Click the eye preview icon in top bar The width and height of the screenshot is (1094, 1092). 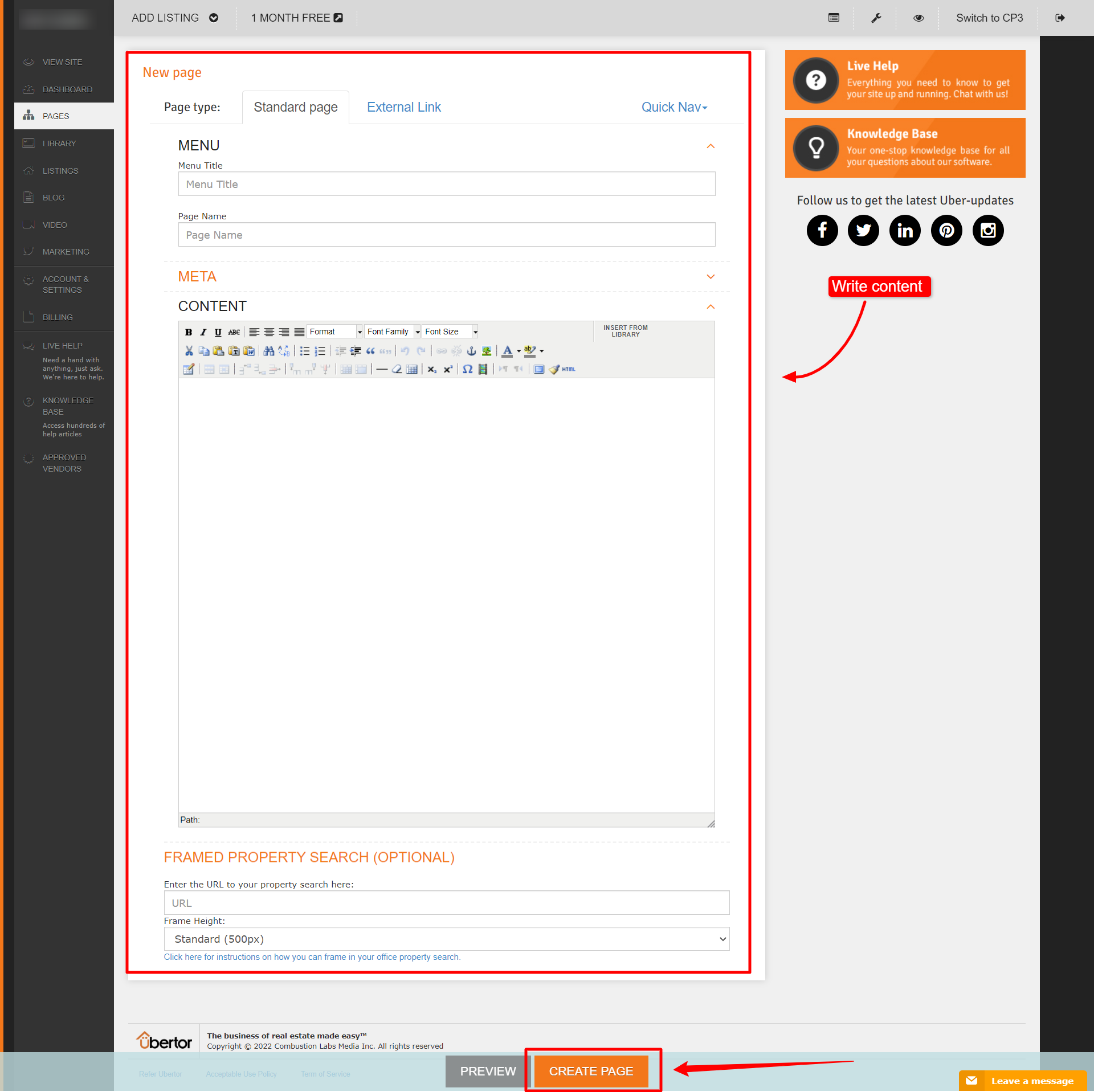click(919, 18)
